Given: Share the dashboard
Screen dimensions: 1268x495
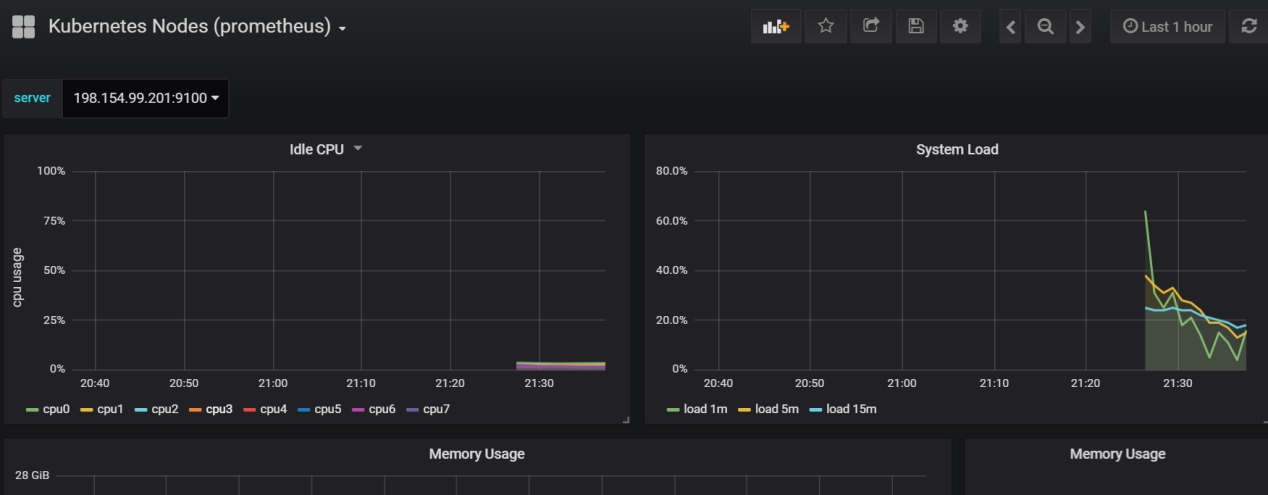Looking at the screenshot, I should click(x=871, y=27).
